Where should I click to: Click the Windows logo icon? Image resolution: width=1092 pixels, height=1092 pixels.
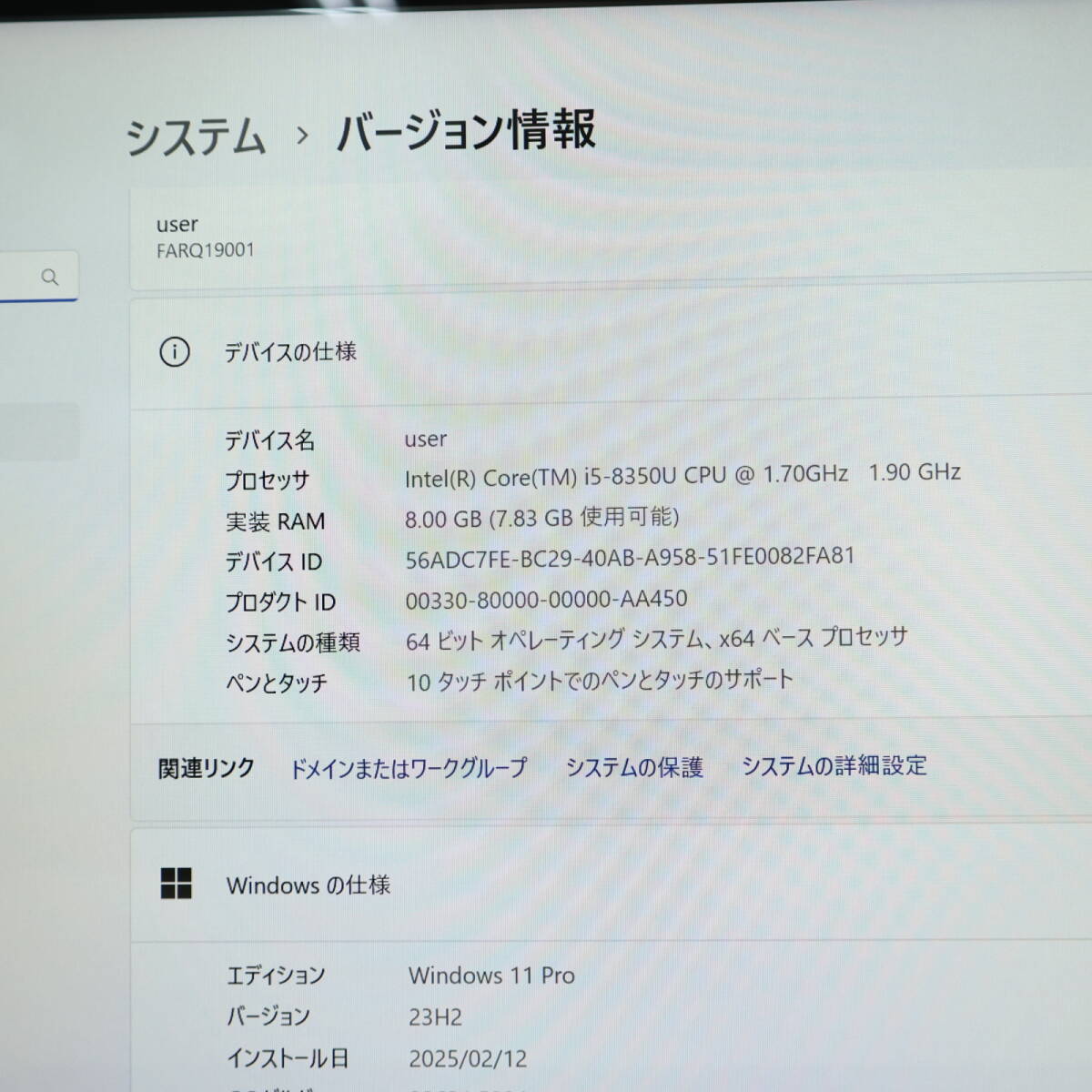point(176,883)
